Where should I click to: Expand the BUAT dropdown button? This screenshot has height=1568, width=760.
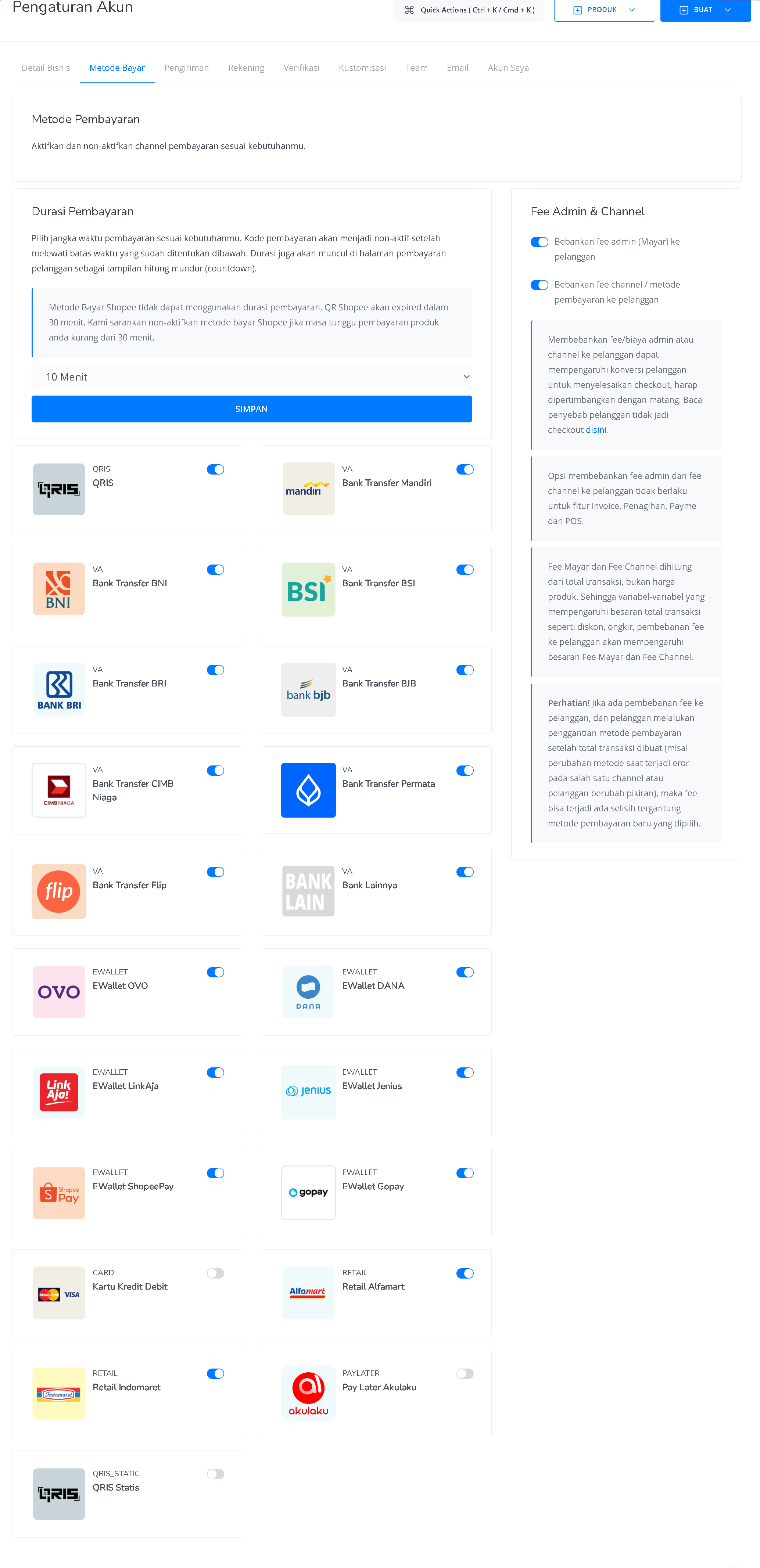pyautogui.click(x=705, y=10)
